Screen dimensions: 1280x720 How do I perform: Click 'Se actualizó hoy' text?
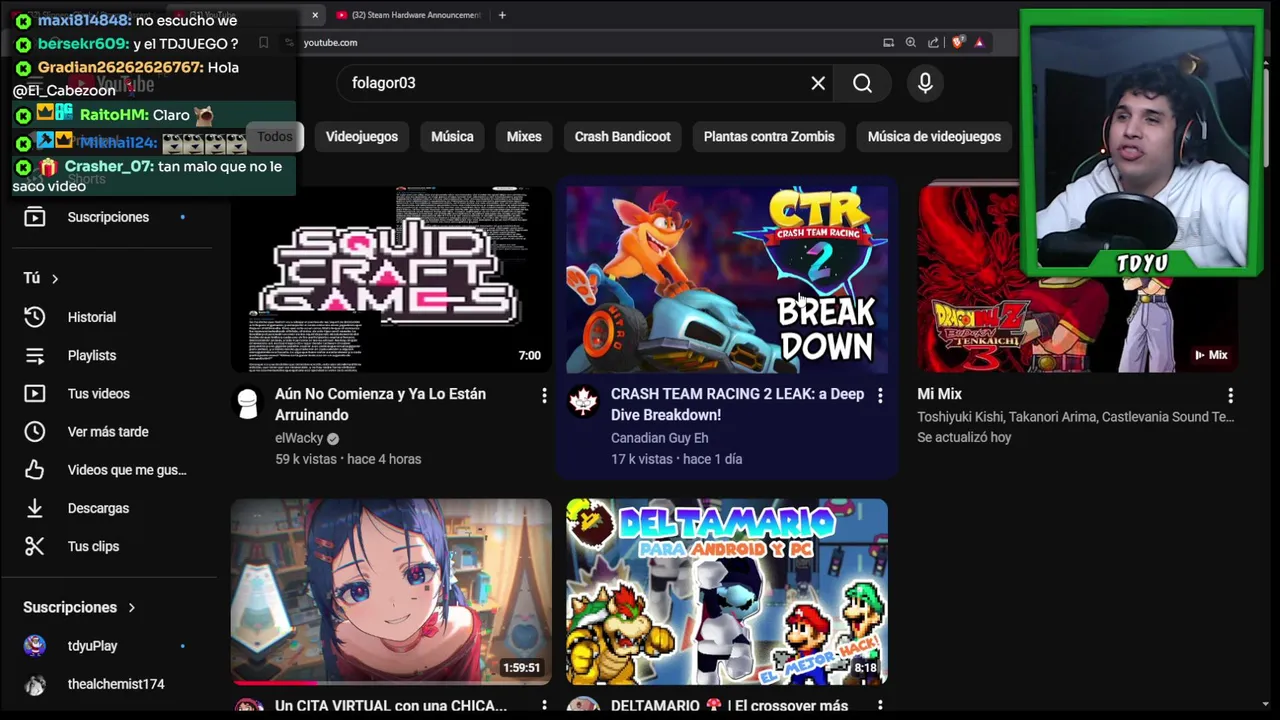point(964,437)
